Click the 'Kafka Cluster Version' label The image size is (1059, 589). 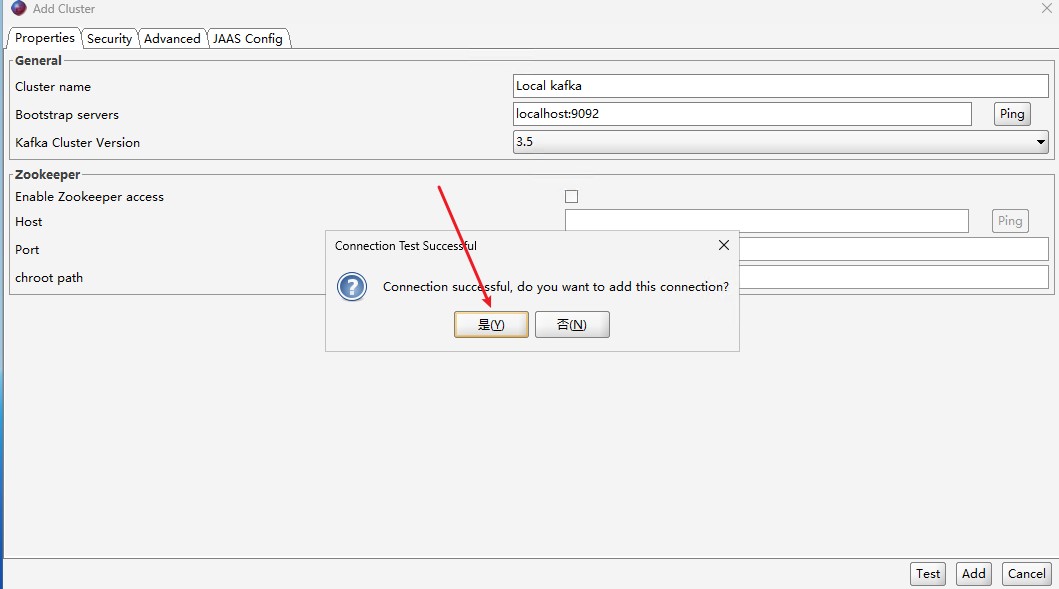point(78,143)
